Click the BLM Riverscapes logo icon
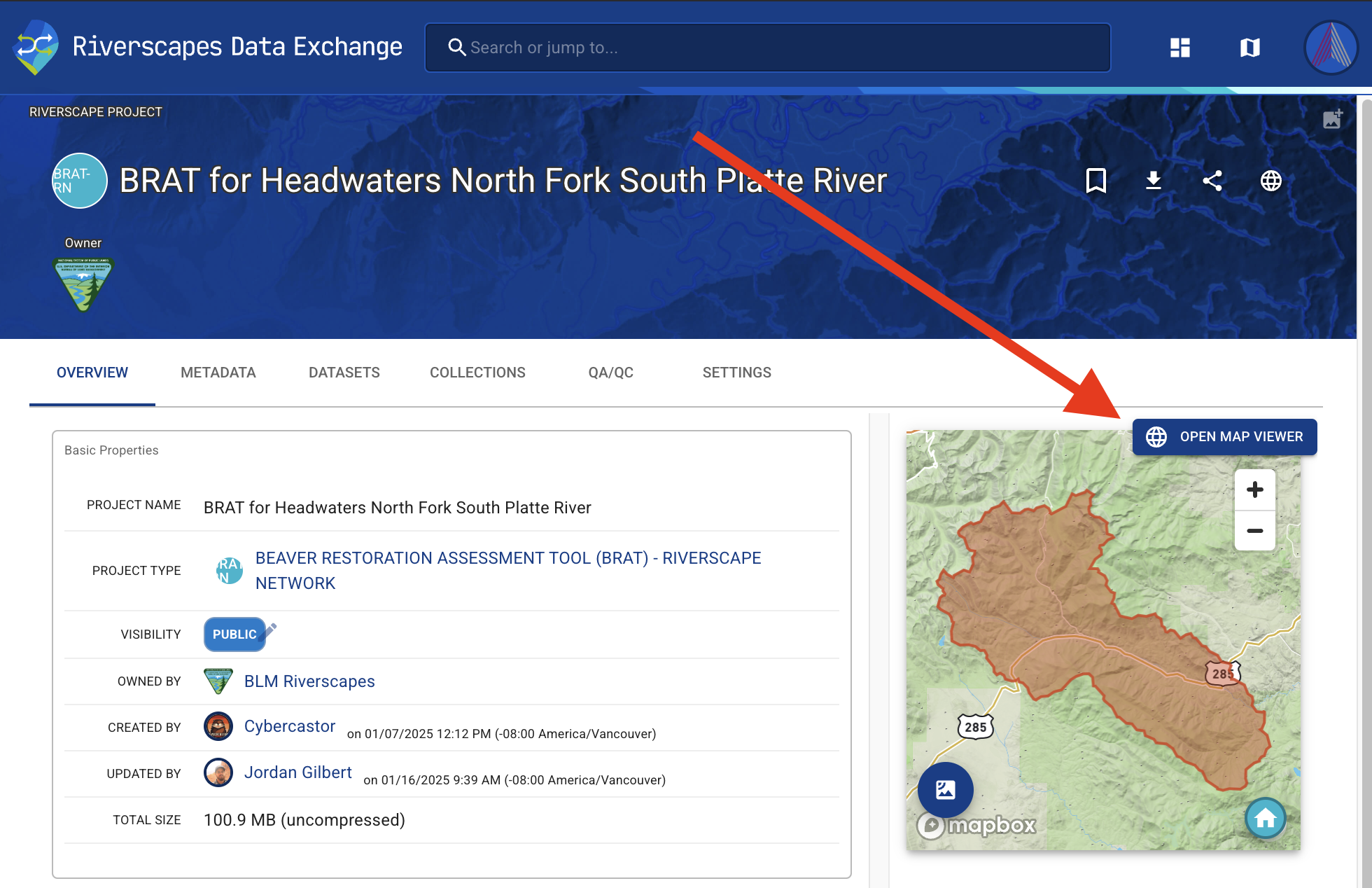 pos(218,681)
